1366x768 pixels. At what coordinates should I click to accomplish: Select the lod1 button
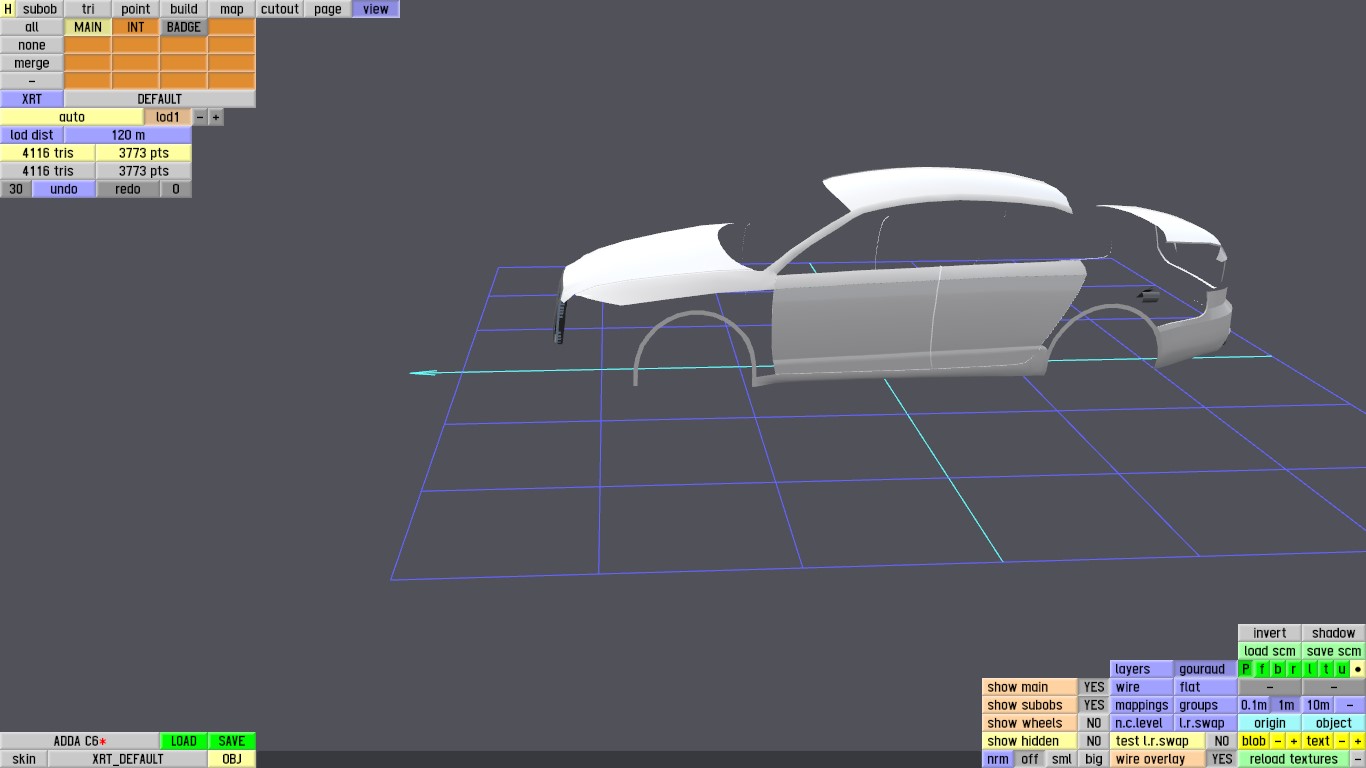168,117
